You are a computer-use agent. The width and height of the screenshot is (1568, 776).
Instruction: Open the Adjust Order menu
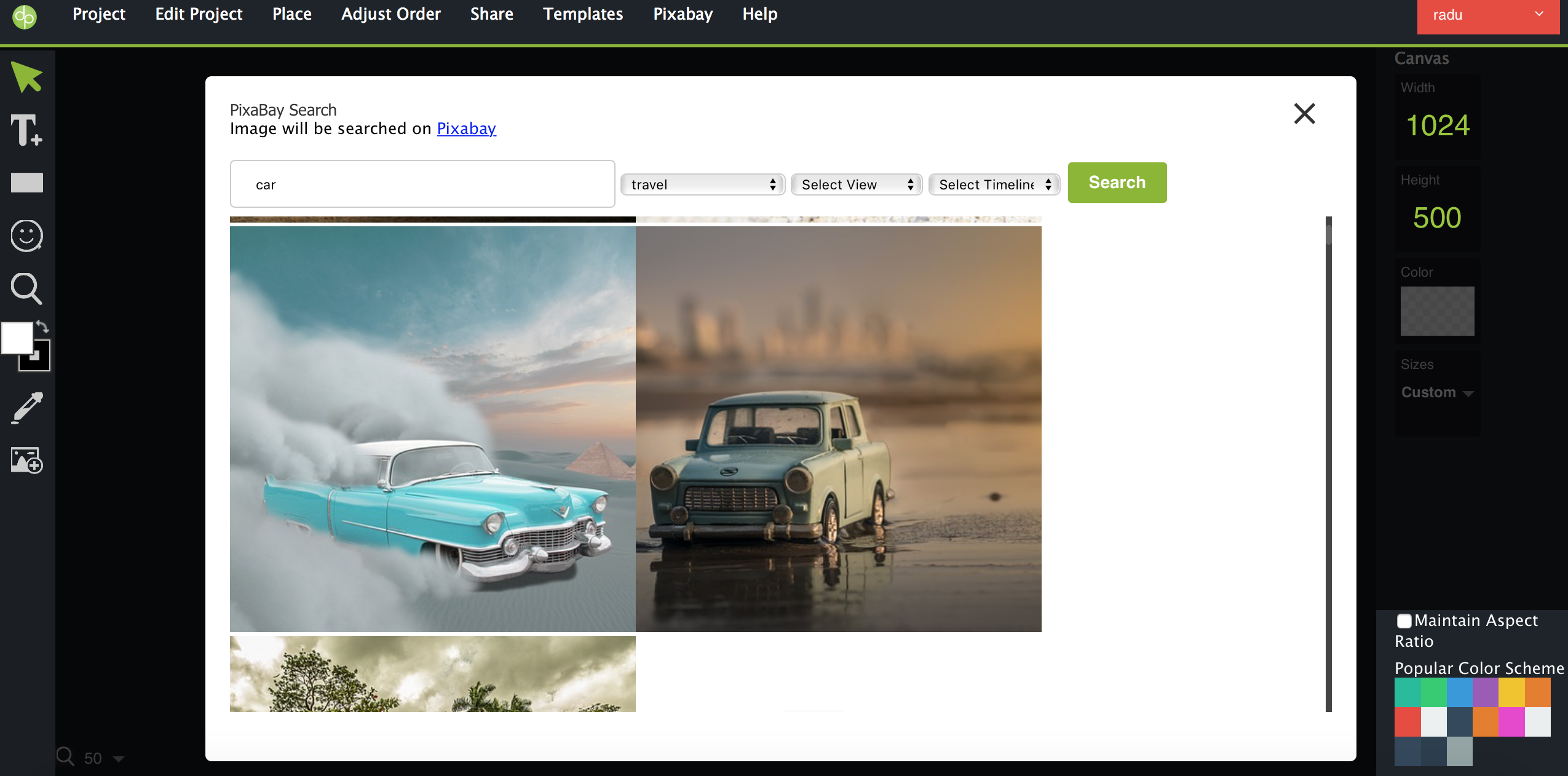point(390,14)
